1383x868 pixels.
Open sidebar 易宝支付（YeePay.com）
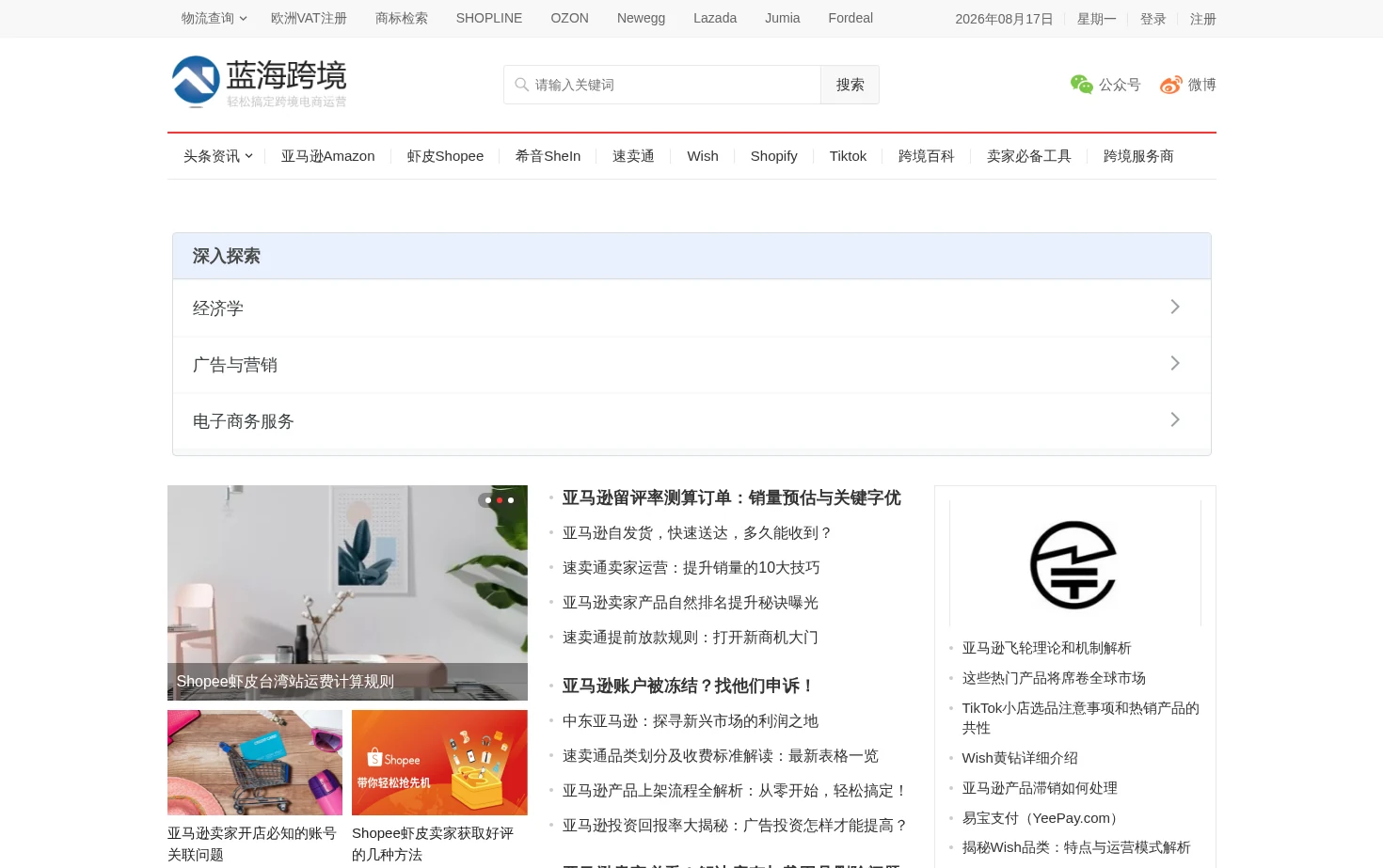[x=1042, y=818]
